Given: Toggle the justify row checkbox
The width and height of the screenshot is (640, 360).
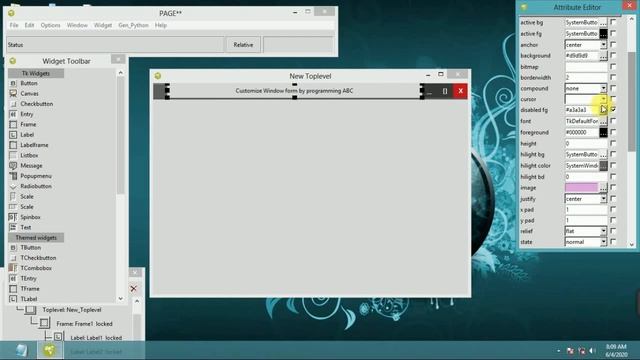Looking at the screenshot, I should (613, 198).
